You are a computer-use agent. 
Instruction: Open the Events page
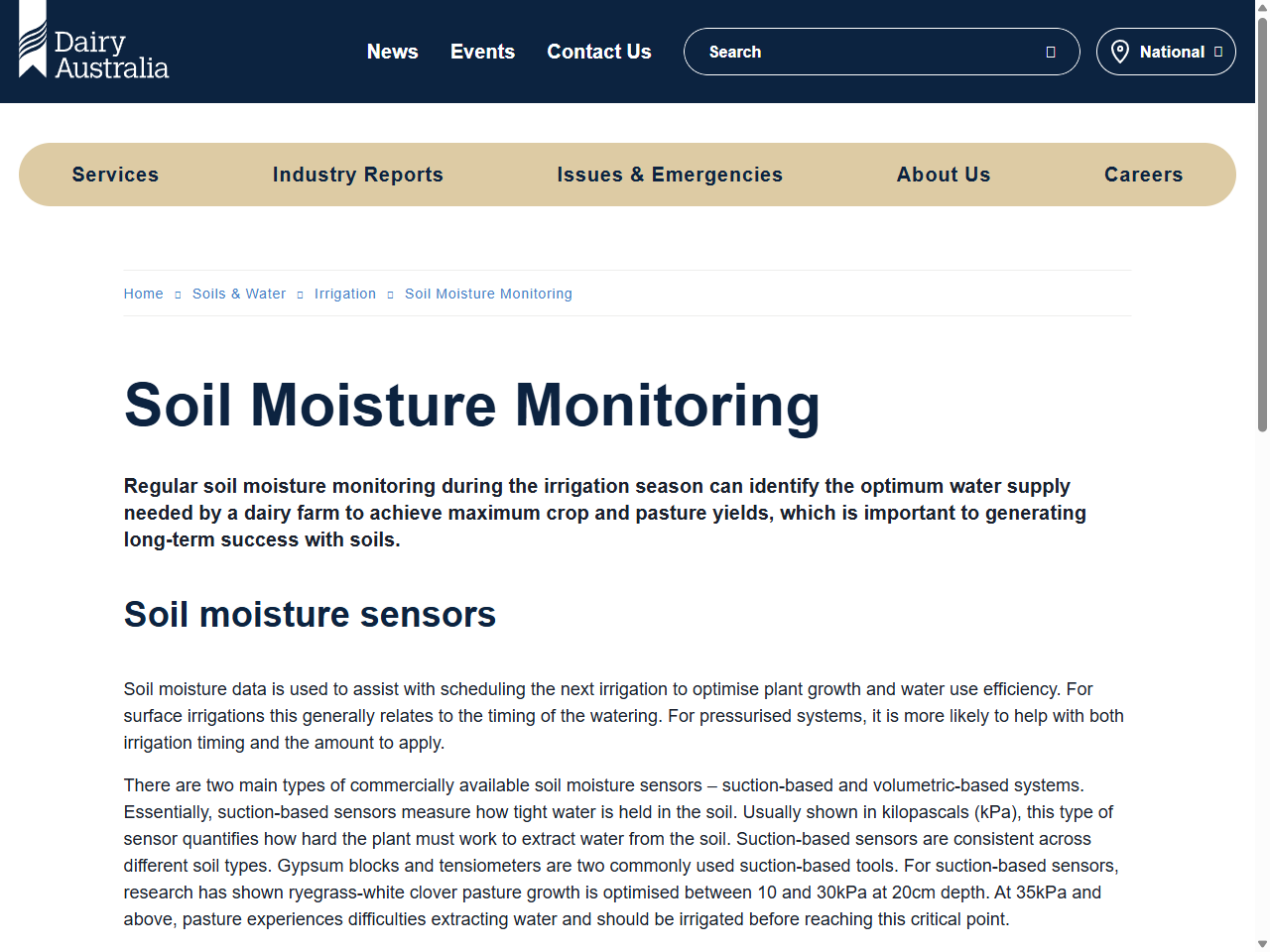(x=482, y=52)
